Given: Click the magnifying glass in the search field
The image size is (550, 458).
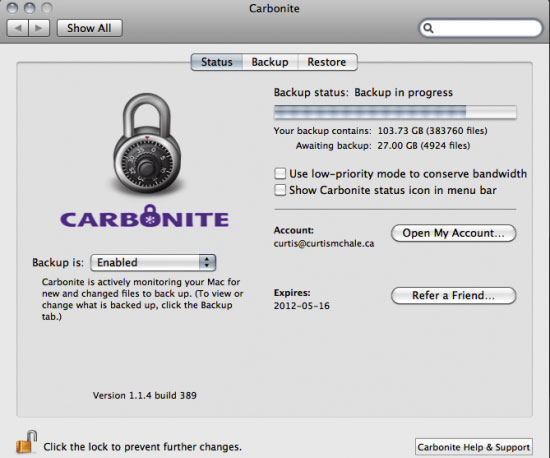Looking at the screenshot, I should 428,28.
